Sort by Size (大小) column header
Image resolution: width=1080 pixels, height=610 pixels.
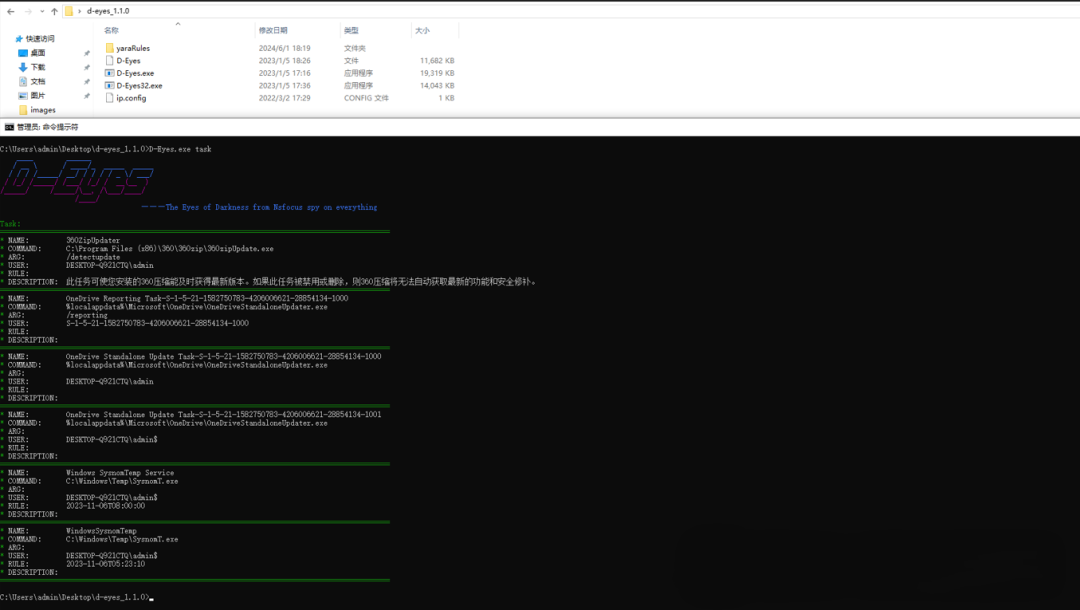[x=422, y=30]
